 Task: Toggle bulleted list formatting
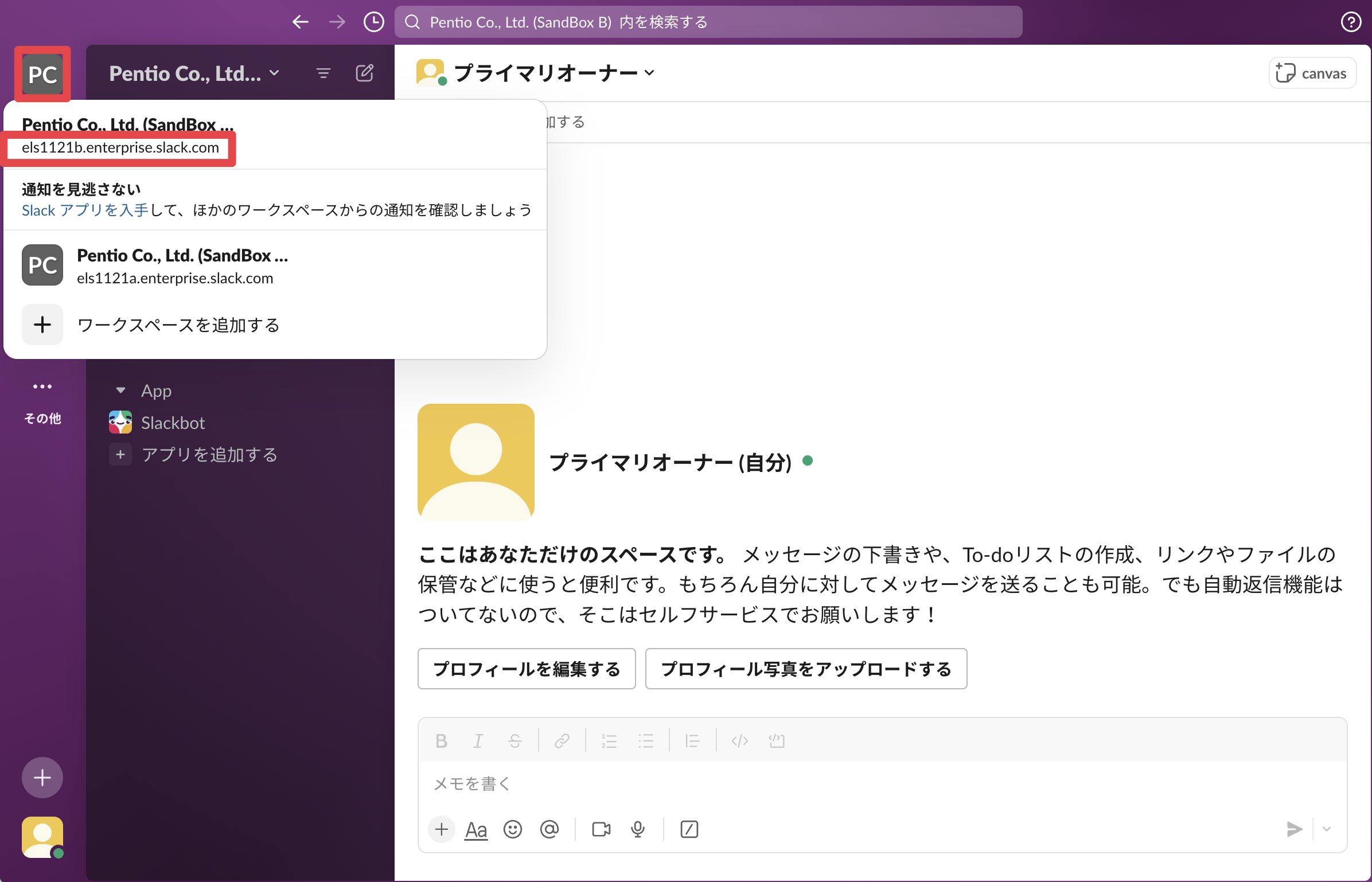(x=646, y=740)
